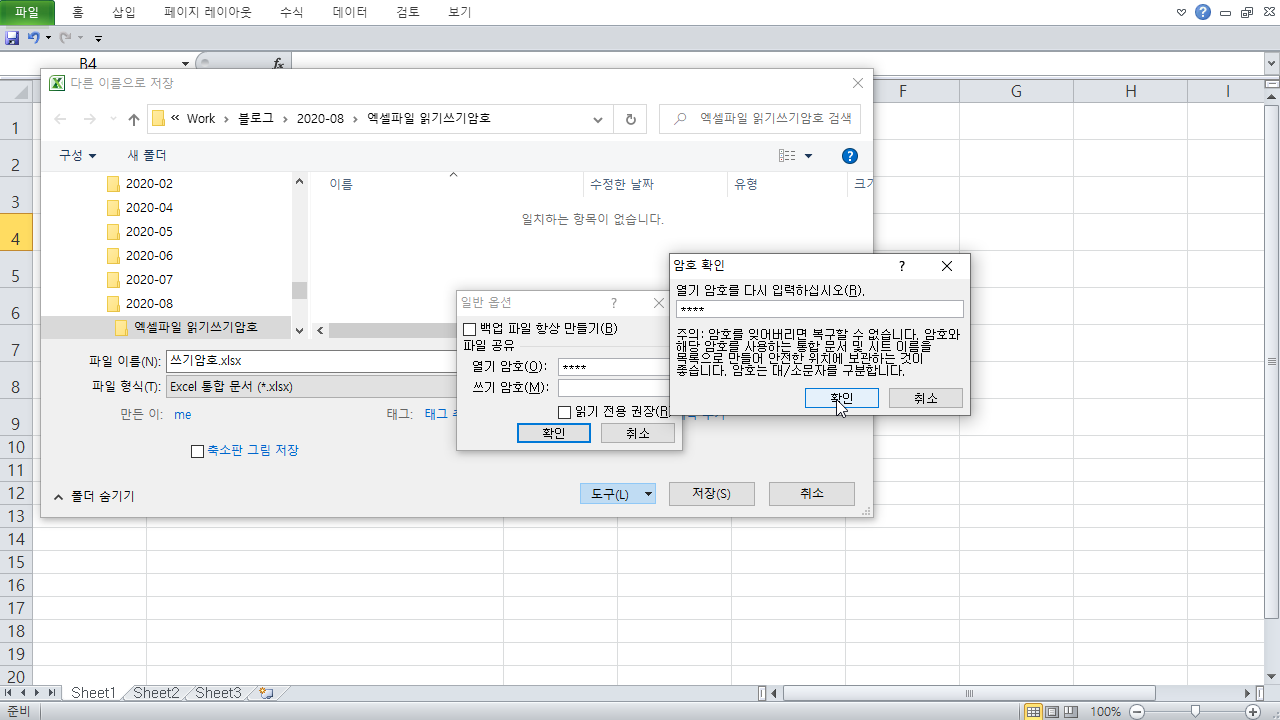
Task: Click the worksheet horizontal scrollbar
Action: 969,693
